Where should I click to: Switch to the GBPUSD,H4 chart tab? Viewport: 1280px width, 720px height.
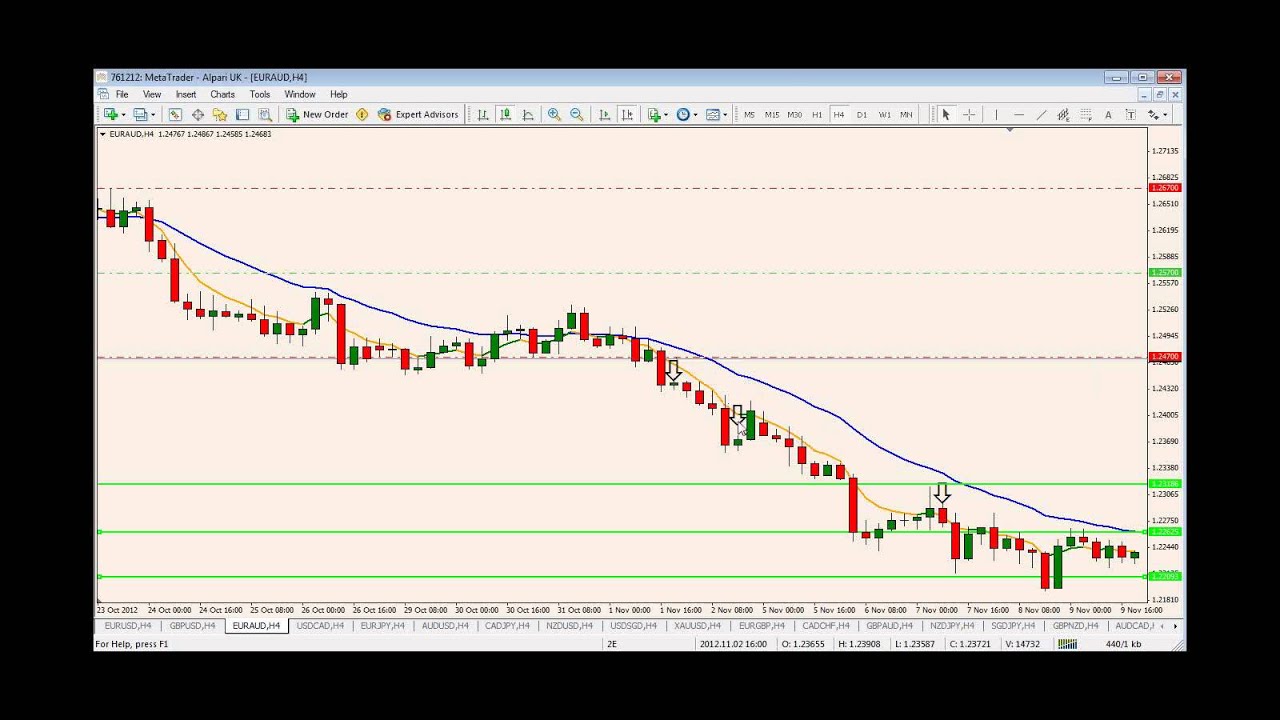click(192, 626)
